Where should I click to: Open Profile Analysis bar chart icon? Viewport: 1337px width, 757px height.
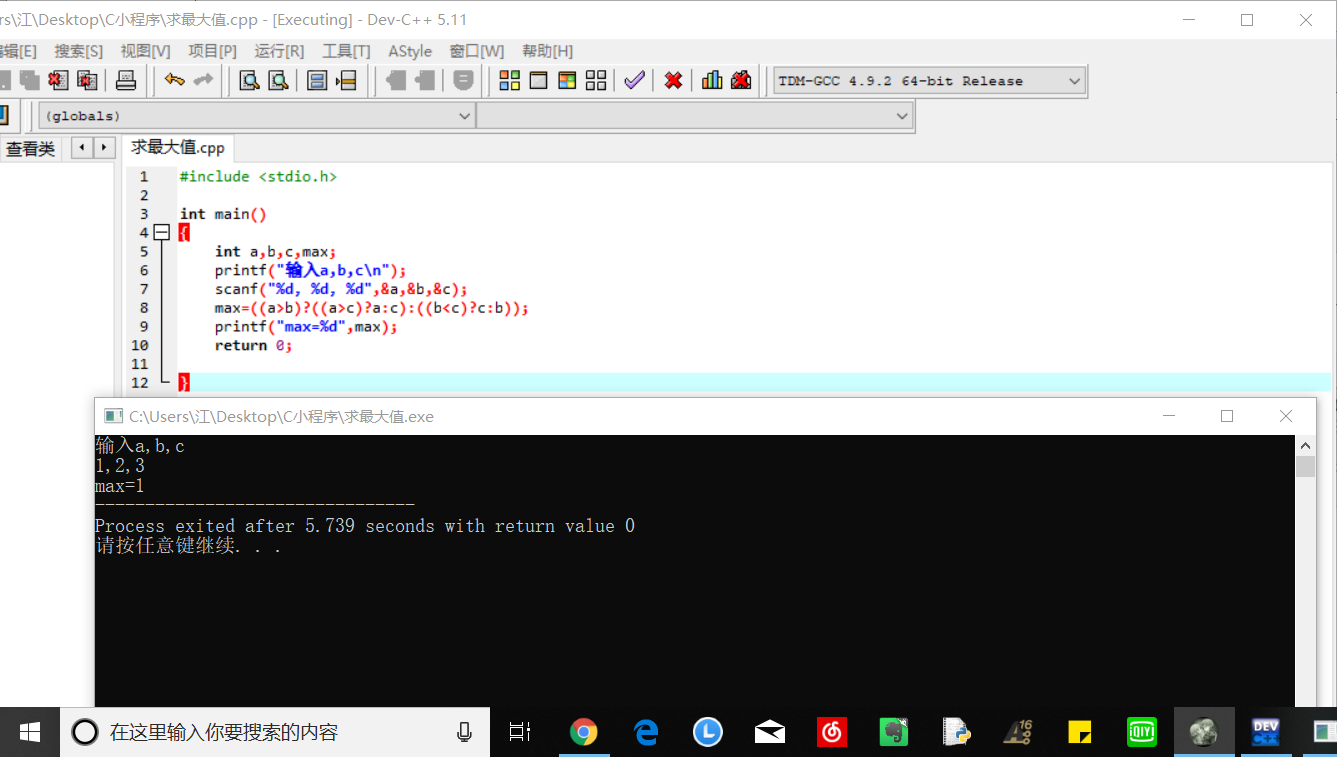point(712,81)
